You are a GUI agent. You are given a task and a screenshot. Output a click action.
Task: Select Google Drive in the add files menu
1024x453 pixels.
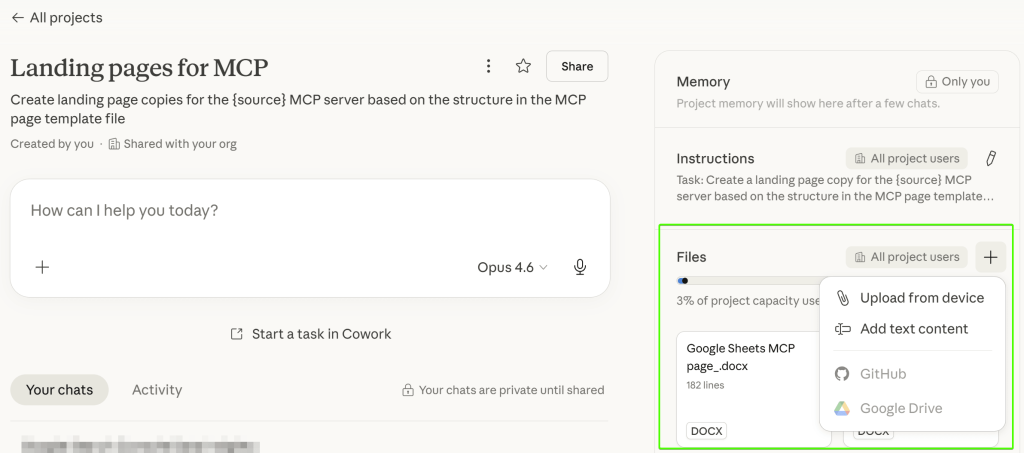pyautogui.click(x=912, y=409)
